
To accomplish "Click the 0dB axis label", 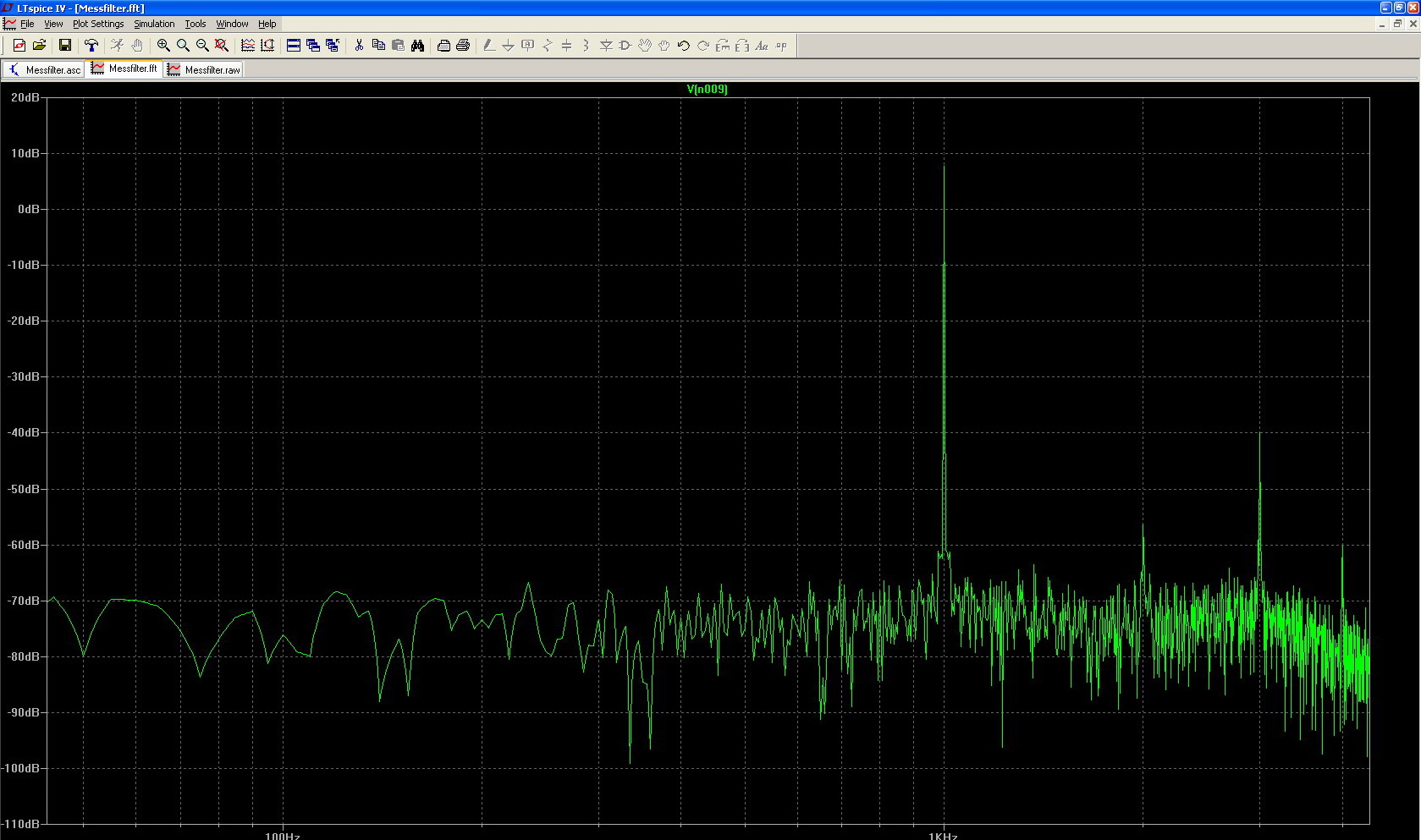I will (x=28, y=209).
